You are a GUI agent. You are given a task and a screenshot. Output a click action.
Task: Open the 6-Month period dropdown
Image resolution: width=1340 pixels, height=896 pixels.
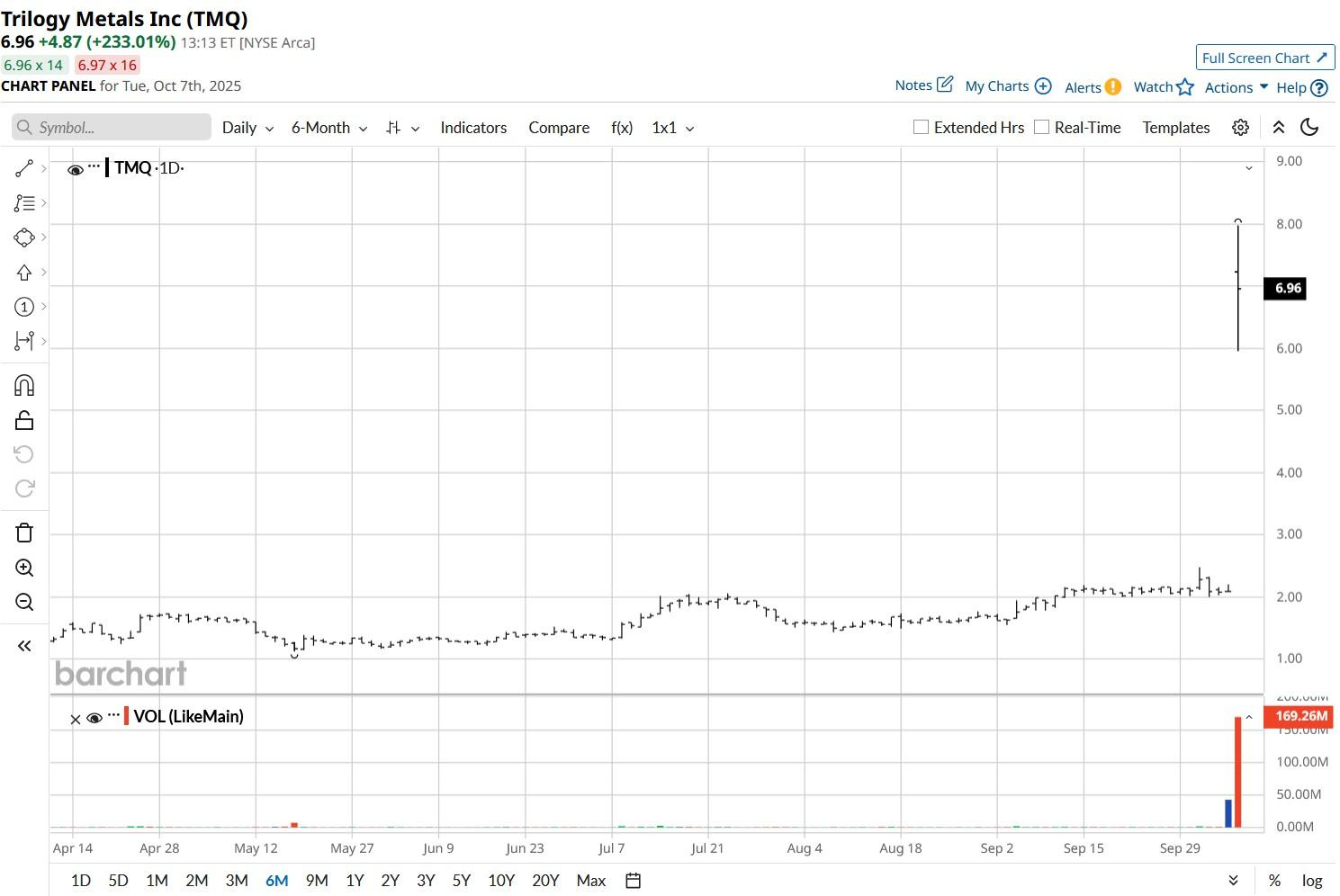(329, 128)
